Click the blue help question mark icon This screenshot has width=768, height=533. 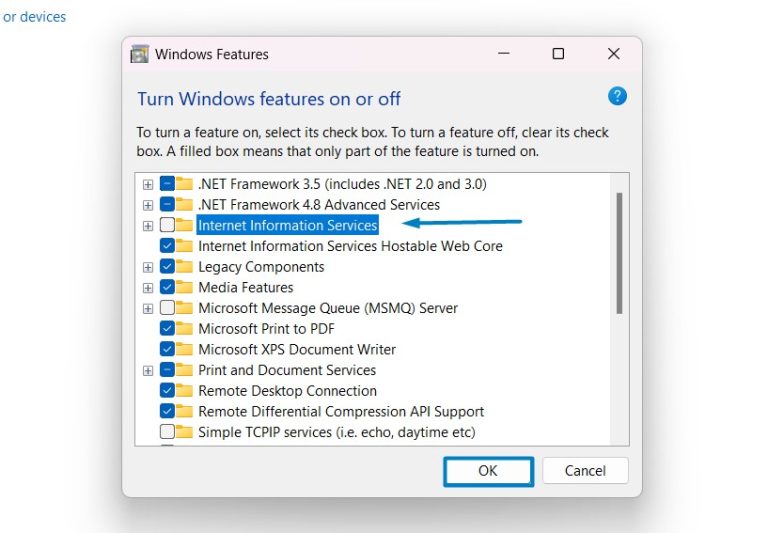[x=617, y=96]
